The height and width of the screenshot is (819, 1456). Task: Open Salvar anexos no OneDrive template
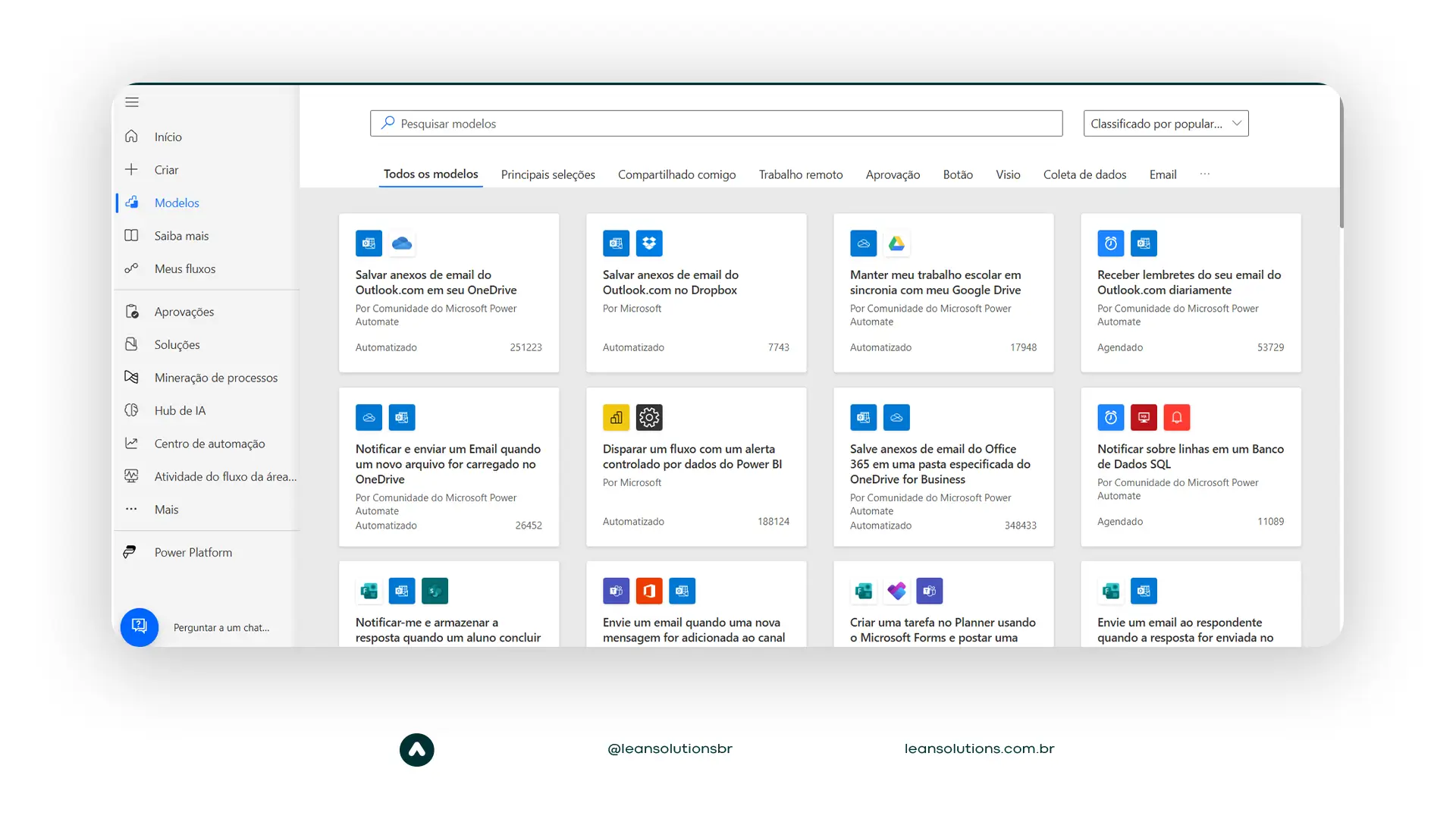point(449,293)
